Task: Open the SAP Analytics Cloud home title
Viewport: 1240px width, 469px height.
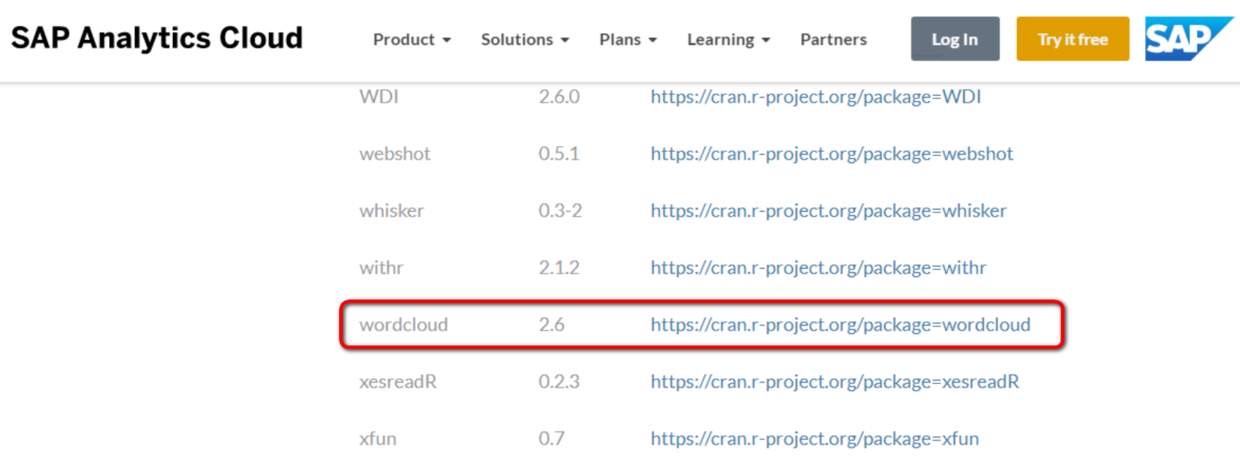Action: click(157, 38)
